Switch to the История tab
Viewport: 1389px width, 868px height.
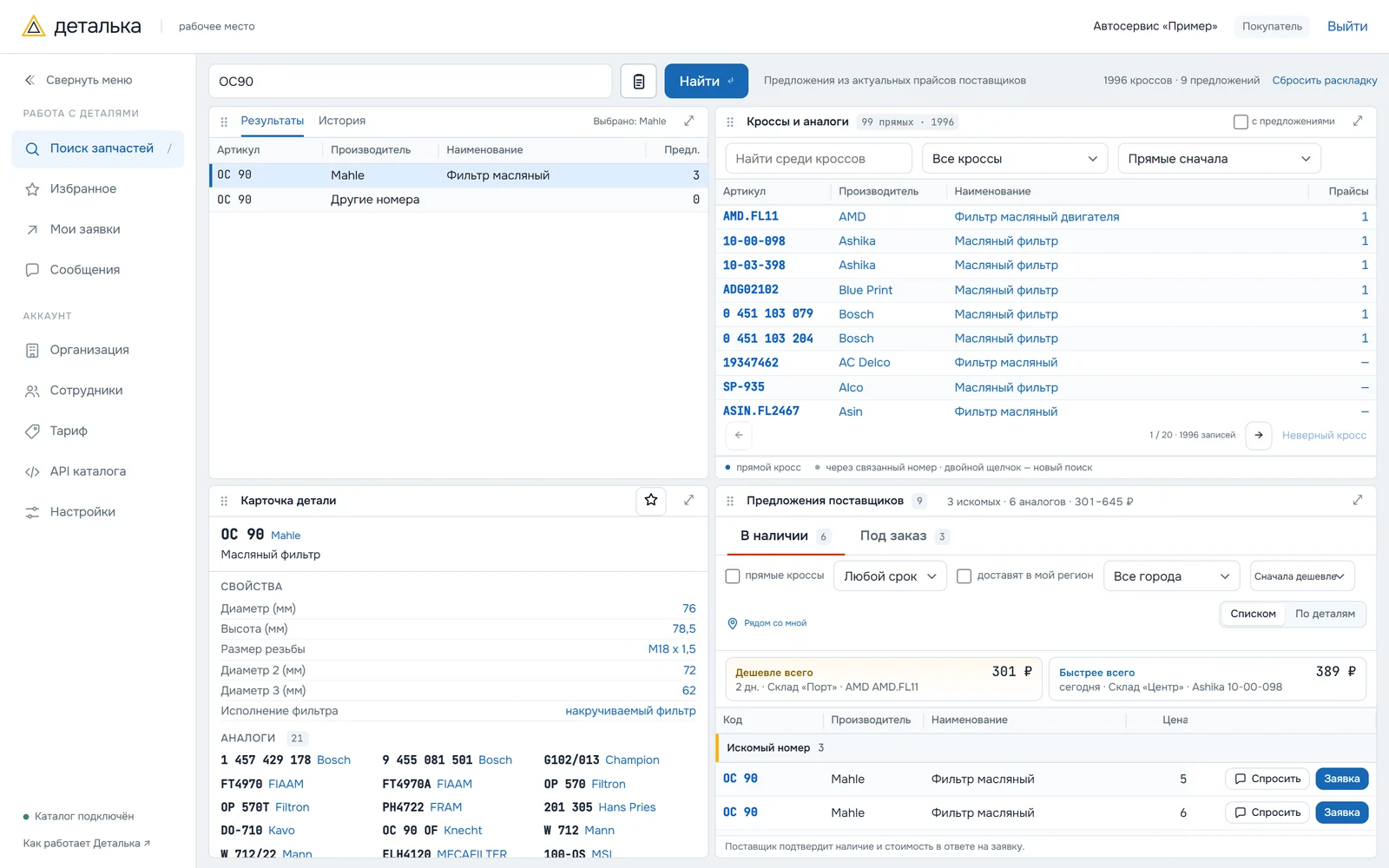point(342,121)
